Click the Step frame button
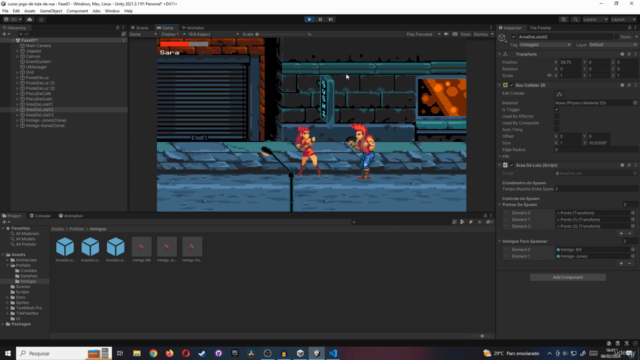Viewport: 640px width, 360px height. coord(331,19)
